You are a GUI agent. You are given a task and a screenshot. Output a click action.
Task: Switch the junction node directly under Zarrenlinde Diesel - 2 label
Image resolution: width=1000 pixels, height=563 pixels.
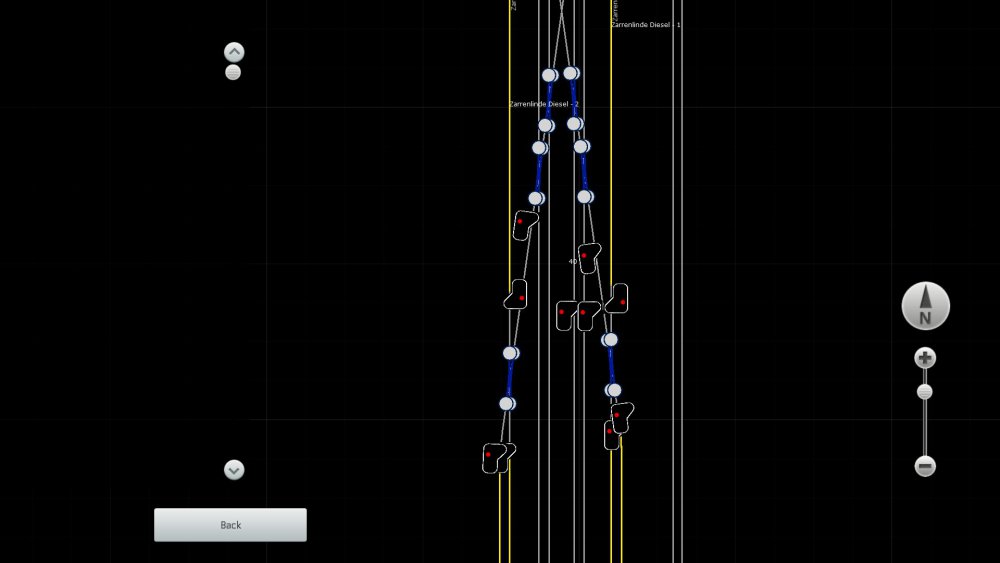click(546, 126)
